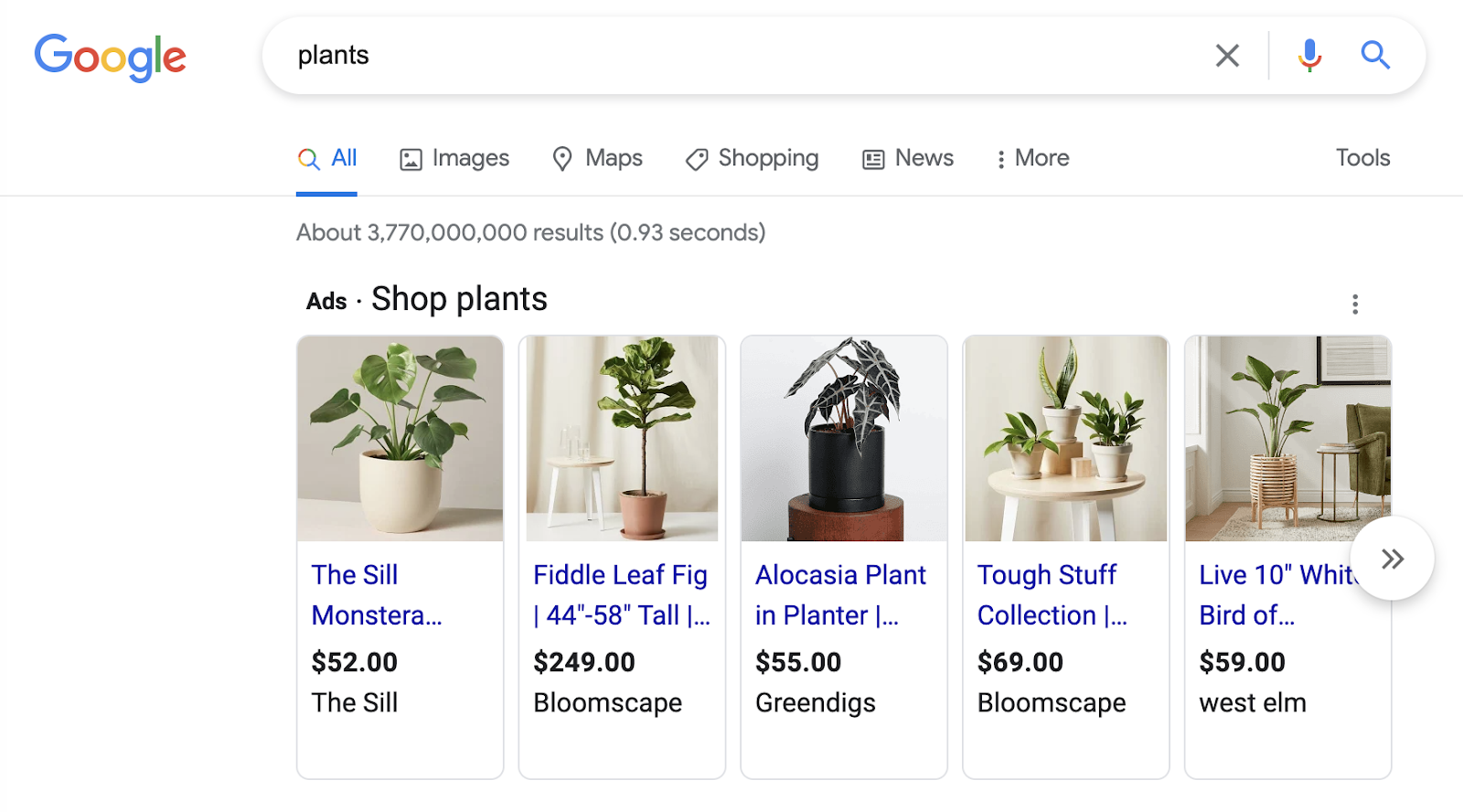
Task: Submit search with the magnifier icon
Action: click(1375, 56)
